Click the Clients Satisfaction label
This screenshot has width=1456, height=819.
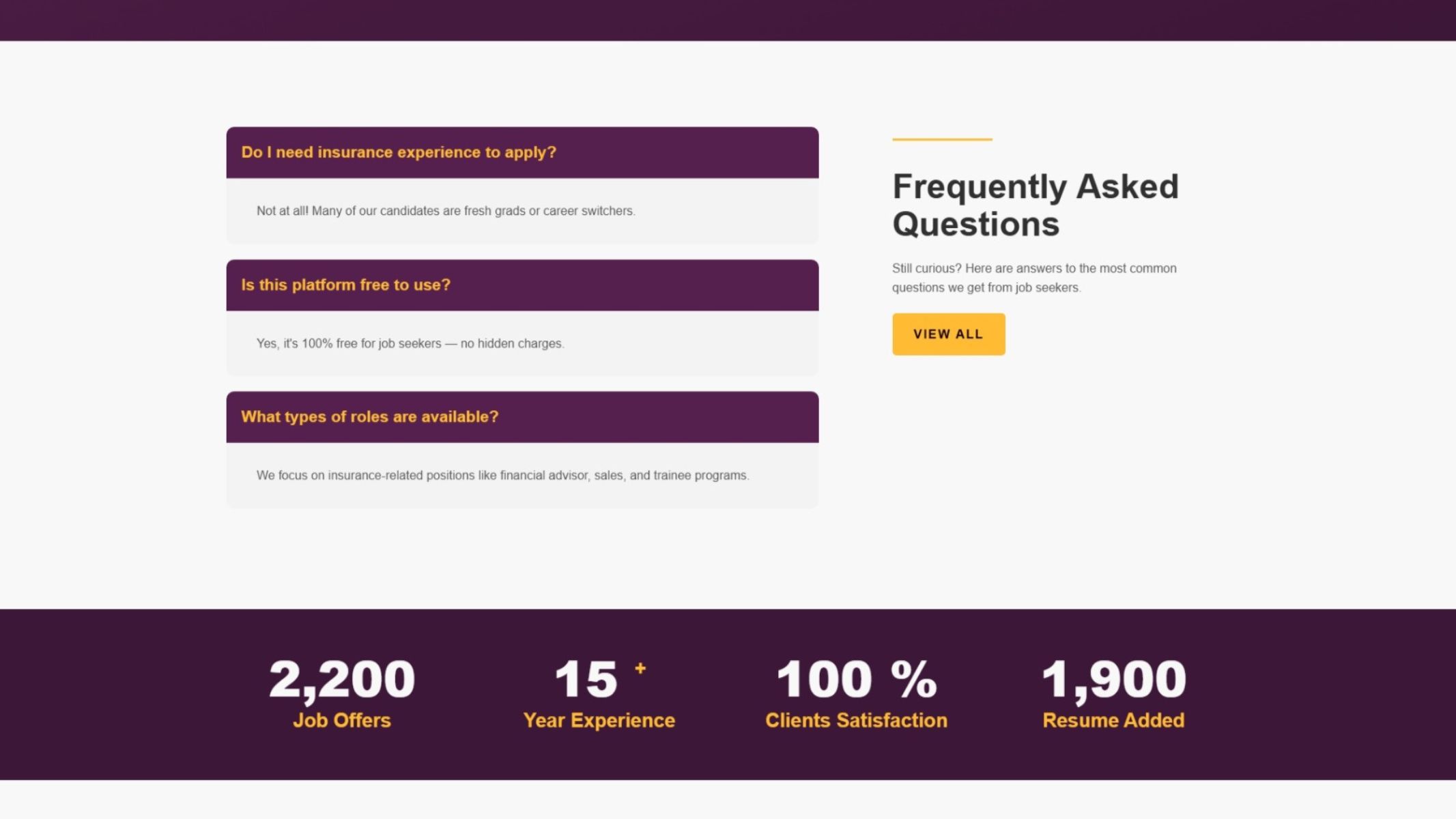click(856, 721)
